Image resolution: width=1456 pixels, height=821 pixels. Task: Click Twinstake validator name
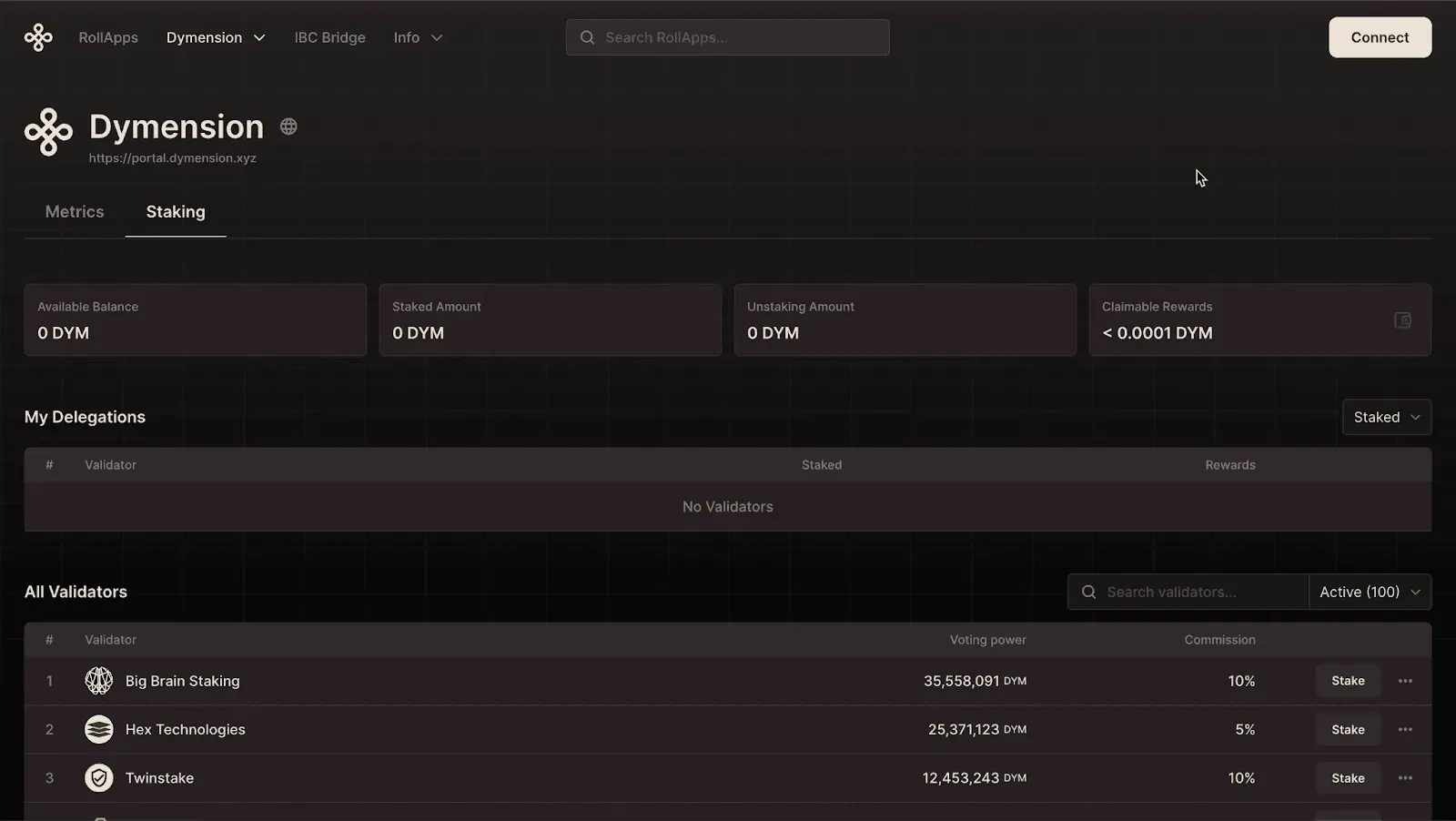[x=159, y=778]
